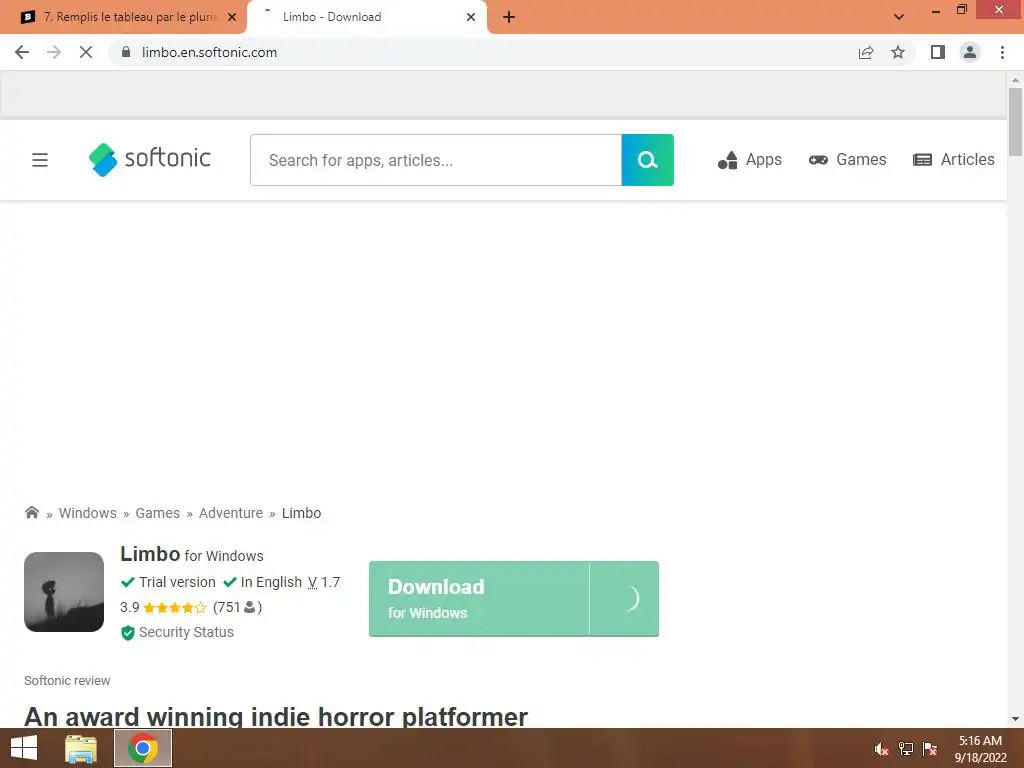Click the page vertical scrollbar thumb
The image size is (1024, 768).
pyautogui.click(x=1015, y=122)
